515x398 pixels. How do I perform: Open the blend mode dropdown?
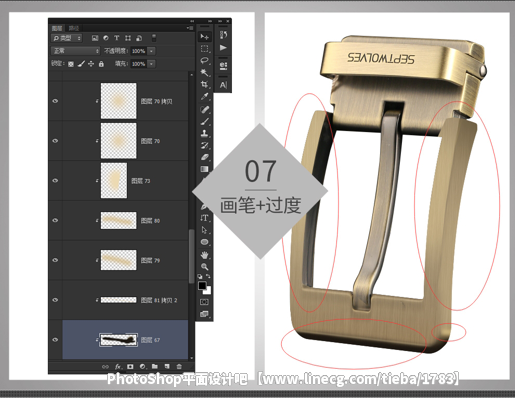click(76, 51)
